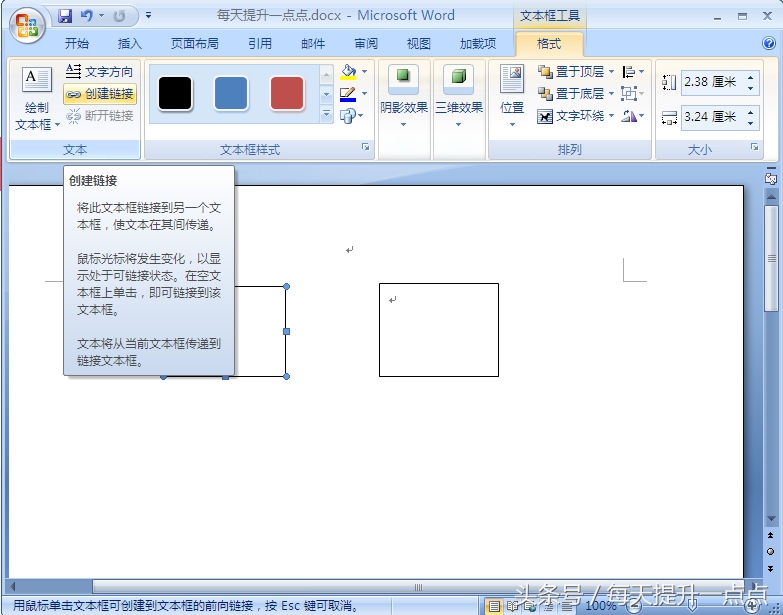Image resolution: width=783 pixels, height=615 pixels.
Task: Click the Draw Text Box icon
Action: pyautogui.click(x=36, y=80)
